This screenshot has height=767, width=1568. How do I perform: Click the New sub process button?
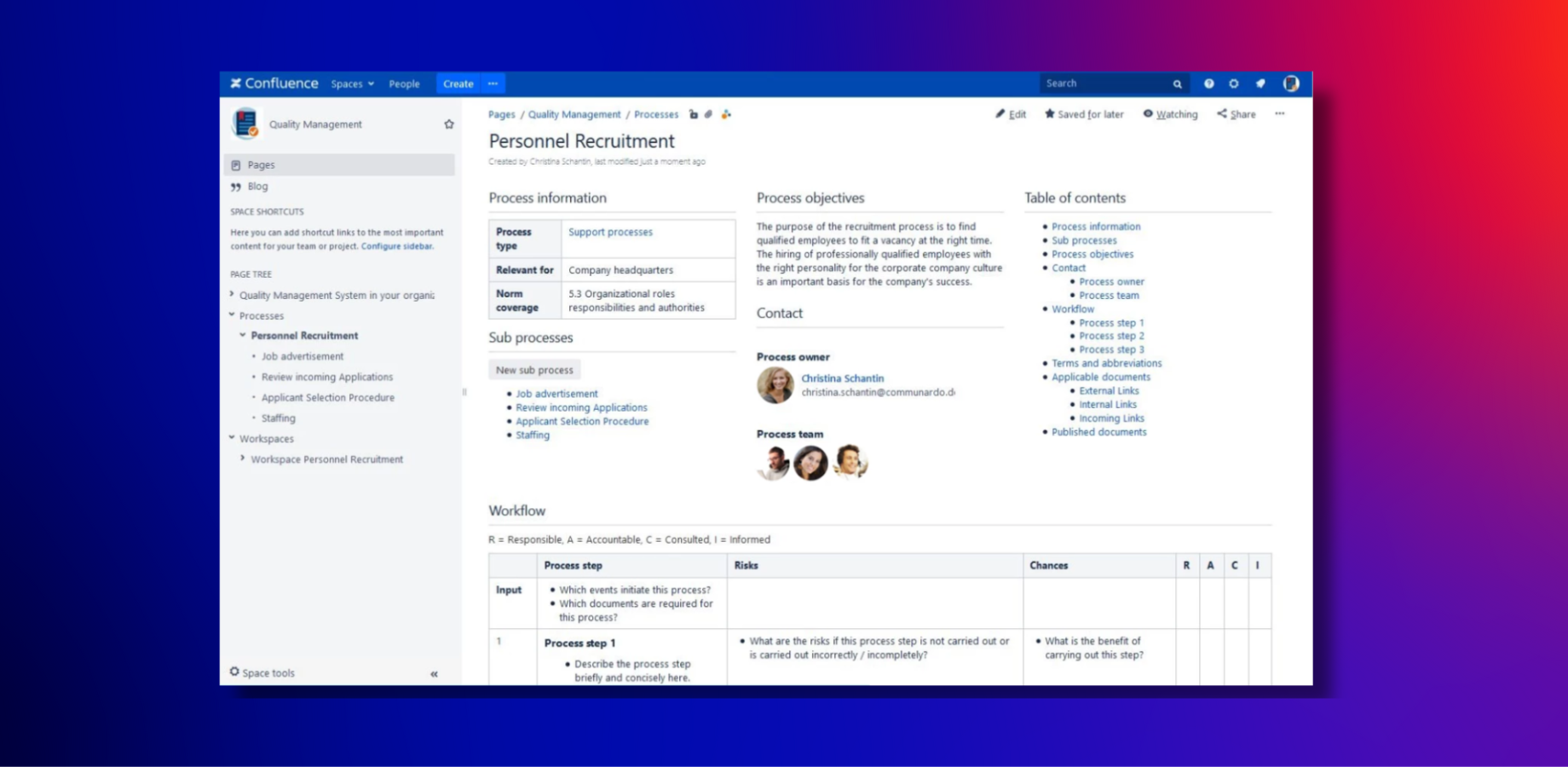tap(534, 369)
